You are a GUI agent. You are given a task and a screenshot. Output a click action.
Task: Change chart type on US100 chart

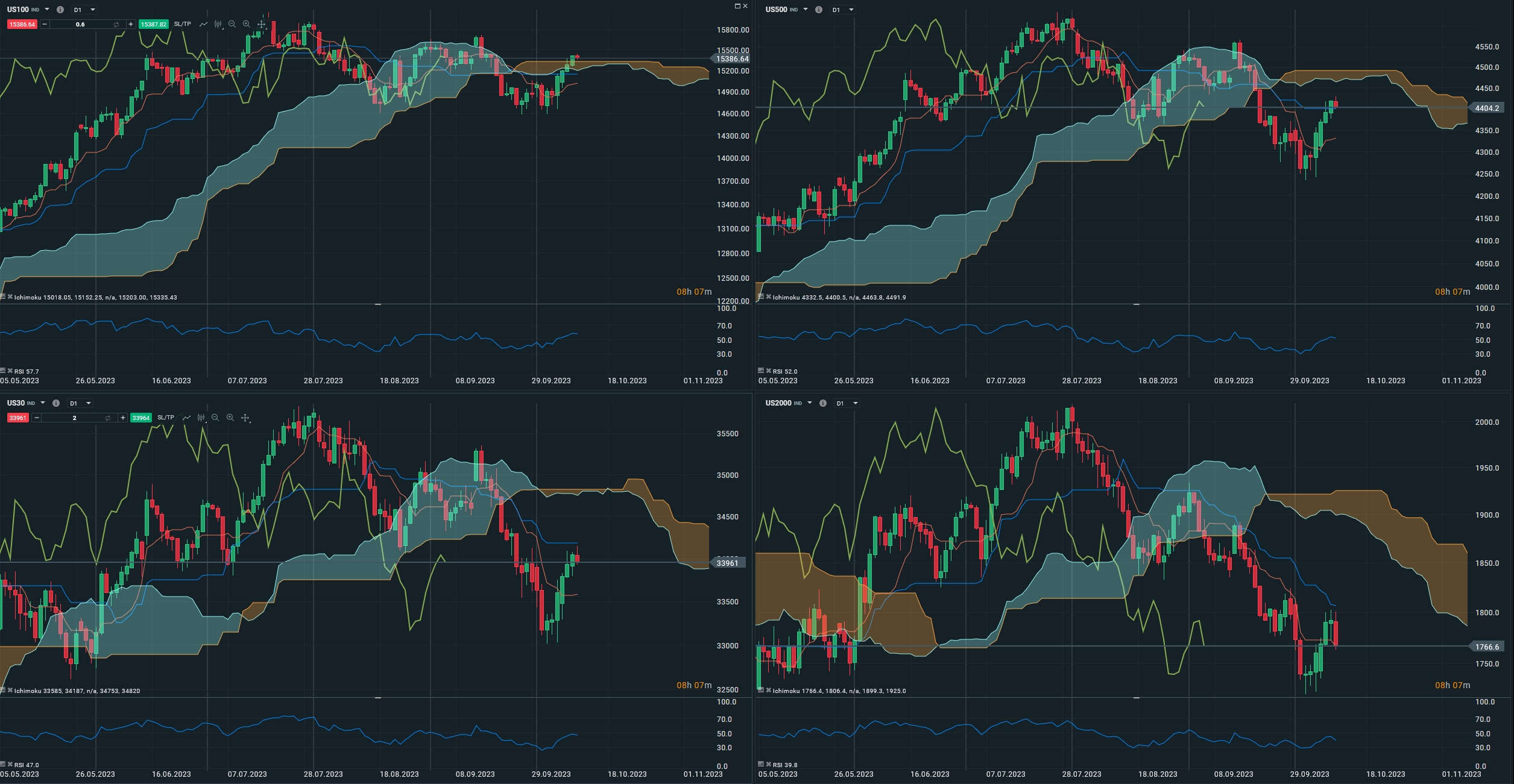(x=218, y=24)
